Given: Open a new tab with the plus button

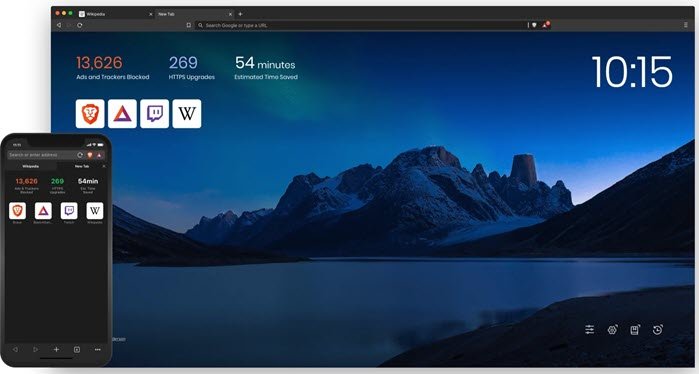Looking at the screenshot, I should tap(240, 14).
